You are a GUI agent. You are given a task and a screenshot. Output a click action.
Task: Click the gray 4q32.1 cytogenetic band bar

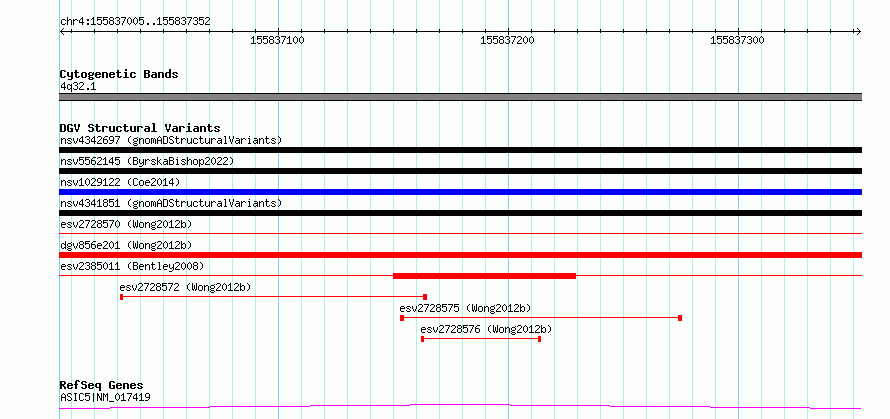tap(460, 97)
